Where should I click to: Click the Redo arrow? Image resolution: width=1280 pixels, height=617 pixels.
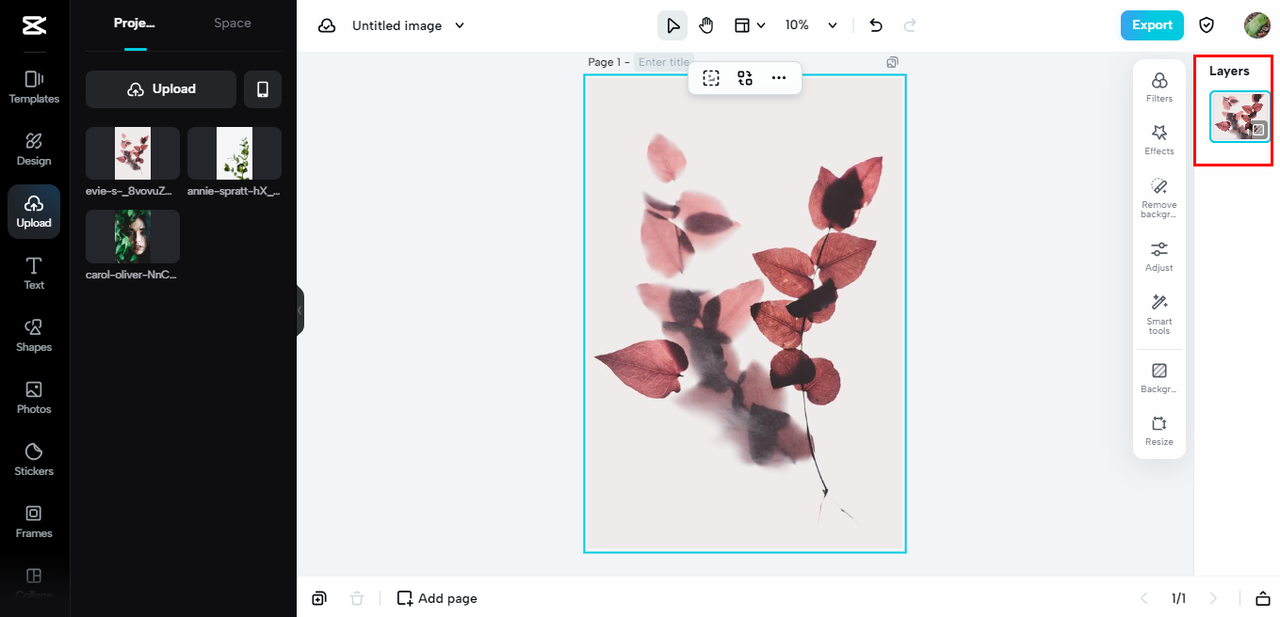910,25
